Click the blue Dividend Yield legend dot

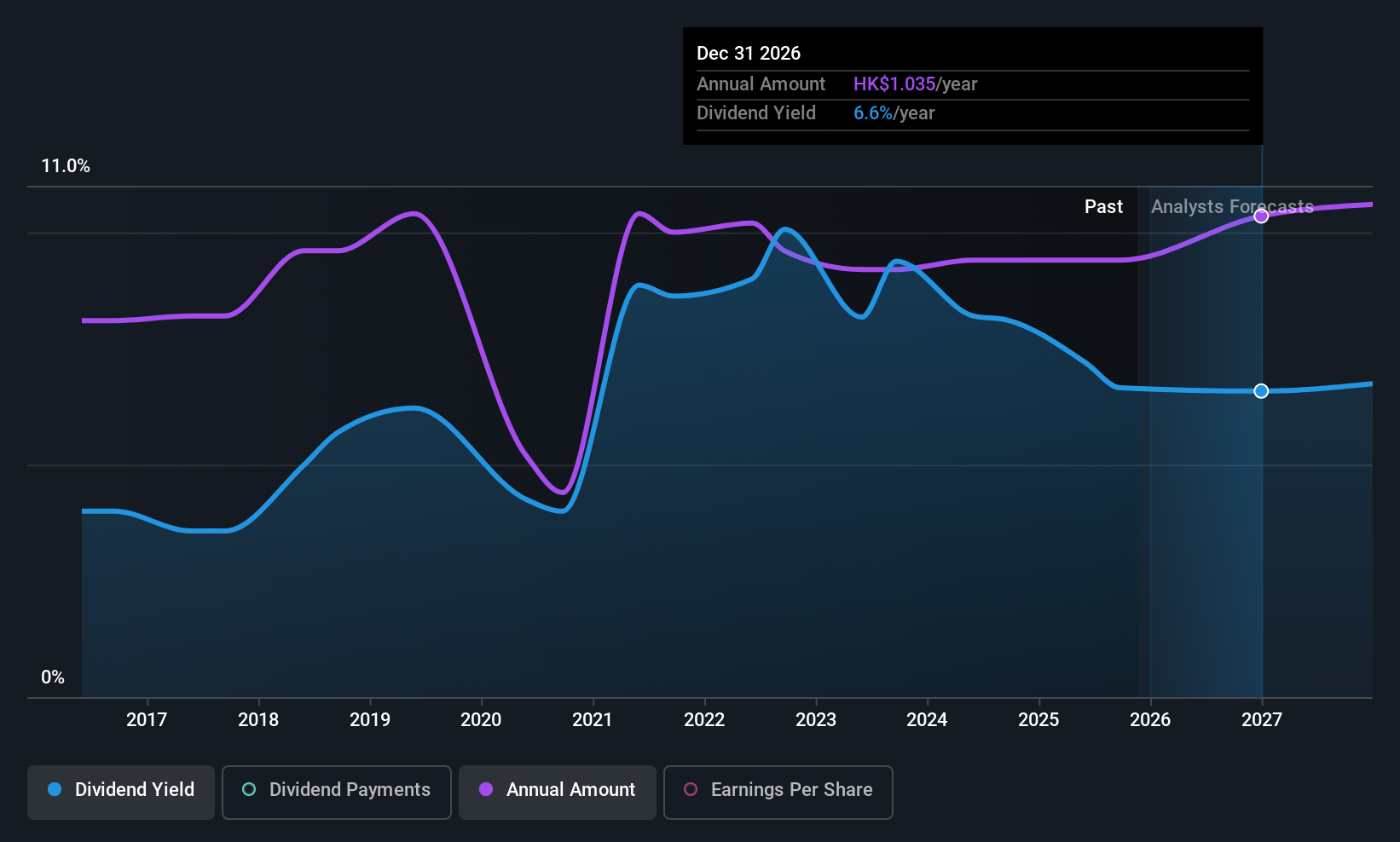55,790
